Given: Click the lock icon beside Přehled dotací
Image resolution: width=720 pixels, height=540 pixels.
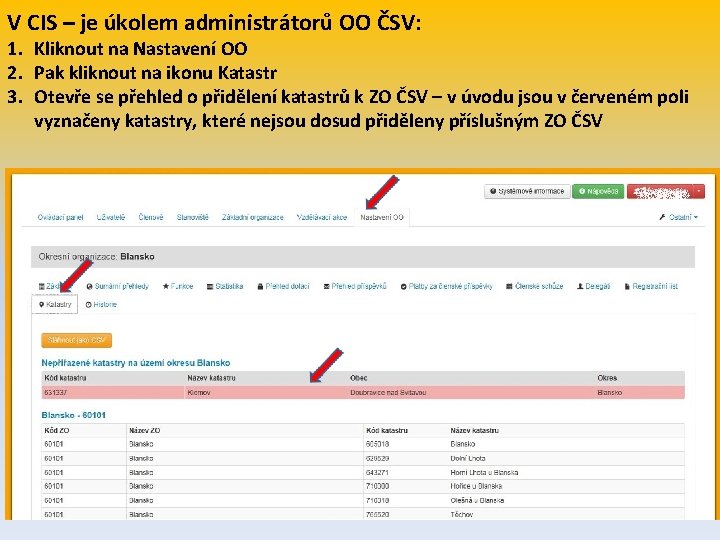Looking at the screenshot, I should tap(260, 286).
